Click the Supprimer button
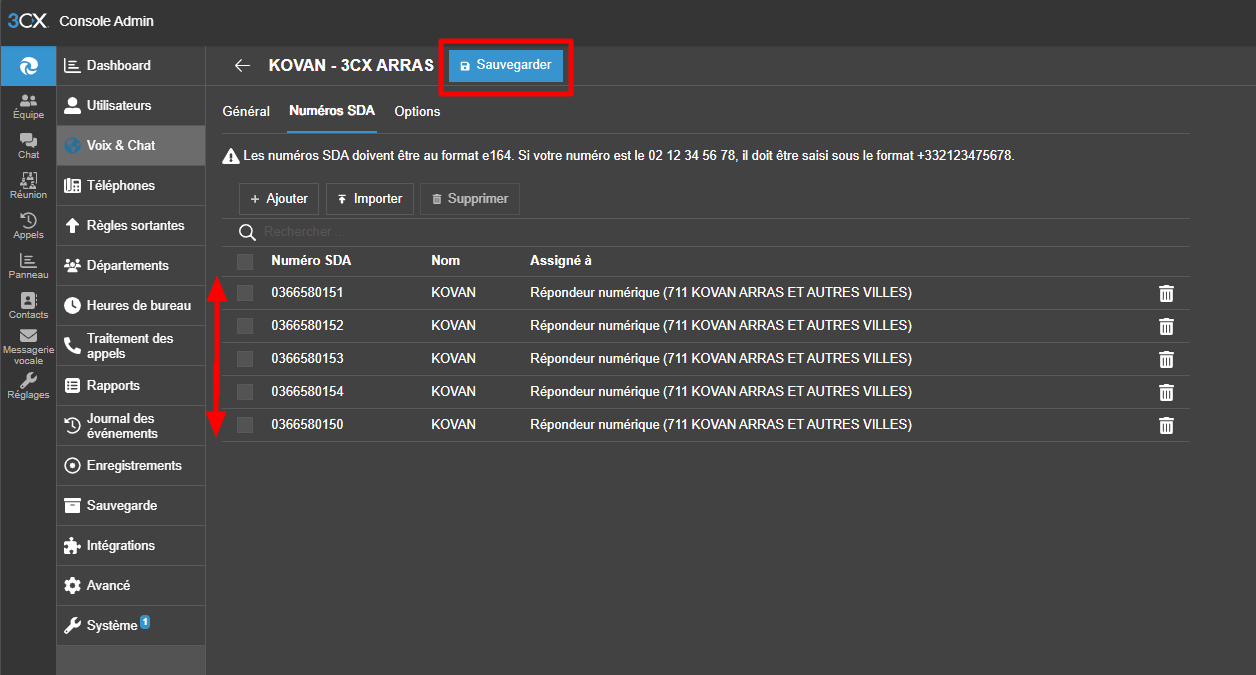1256x675 pixels. 470,199
